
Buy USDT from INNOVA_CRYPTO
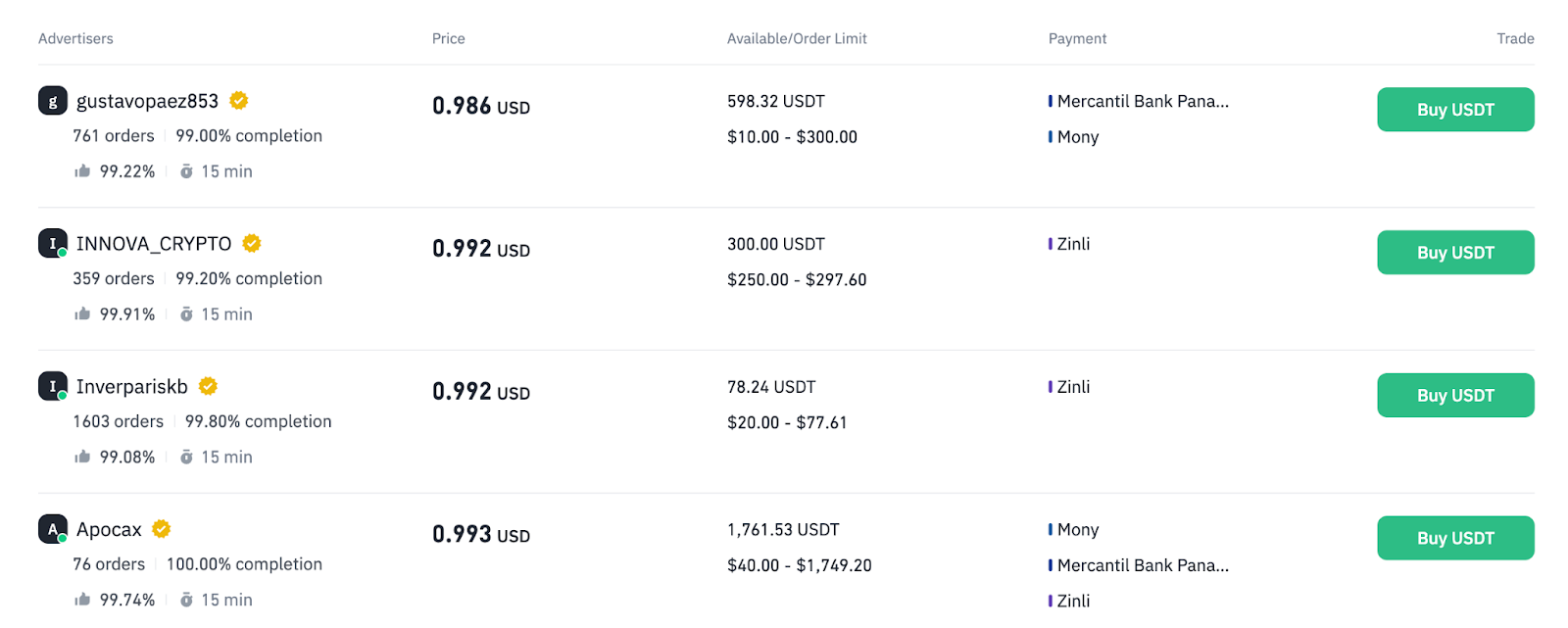[1455, 253]
